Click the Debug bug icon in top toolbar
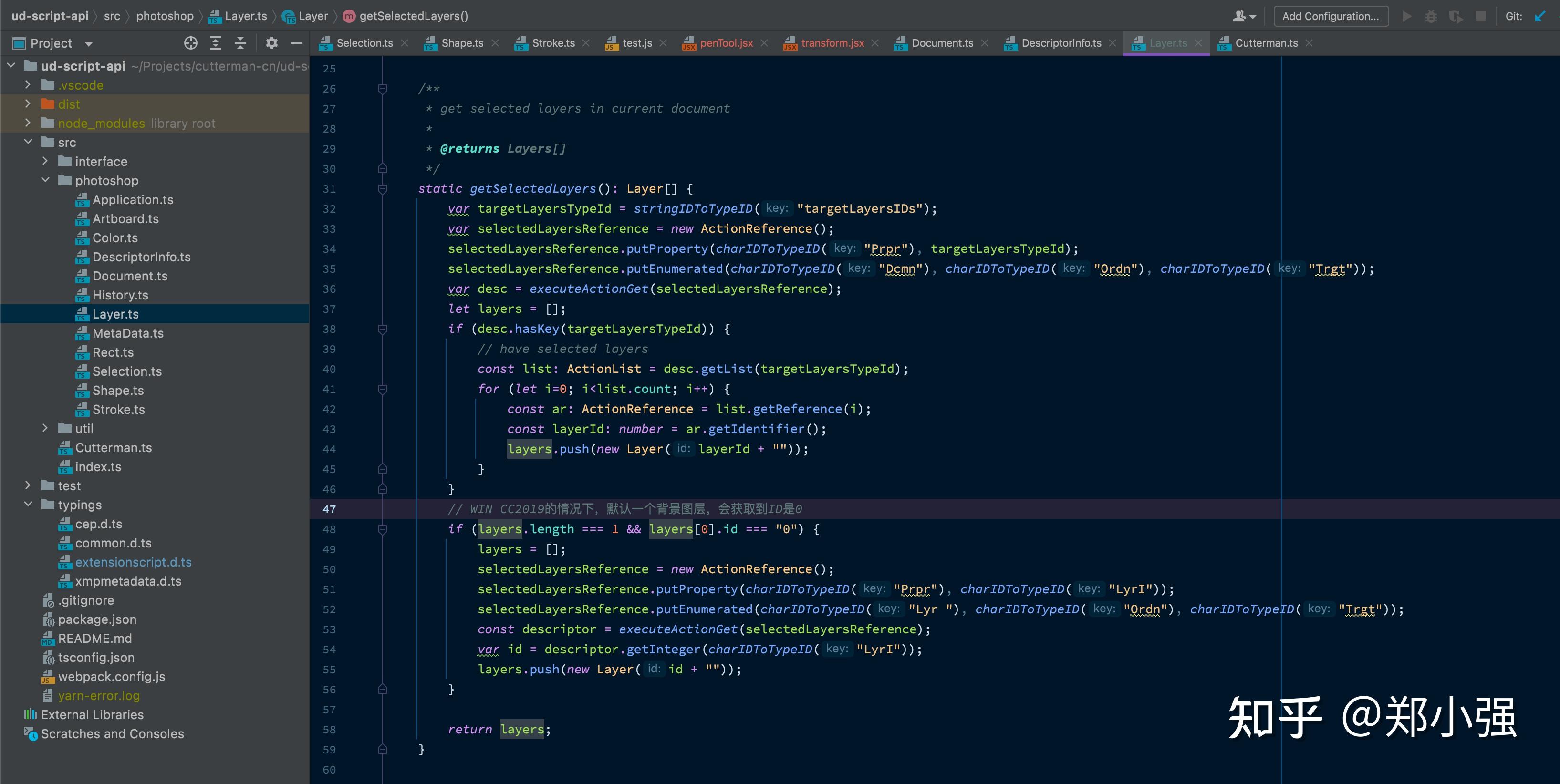 point(1431,16)
